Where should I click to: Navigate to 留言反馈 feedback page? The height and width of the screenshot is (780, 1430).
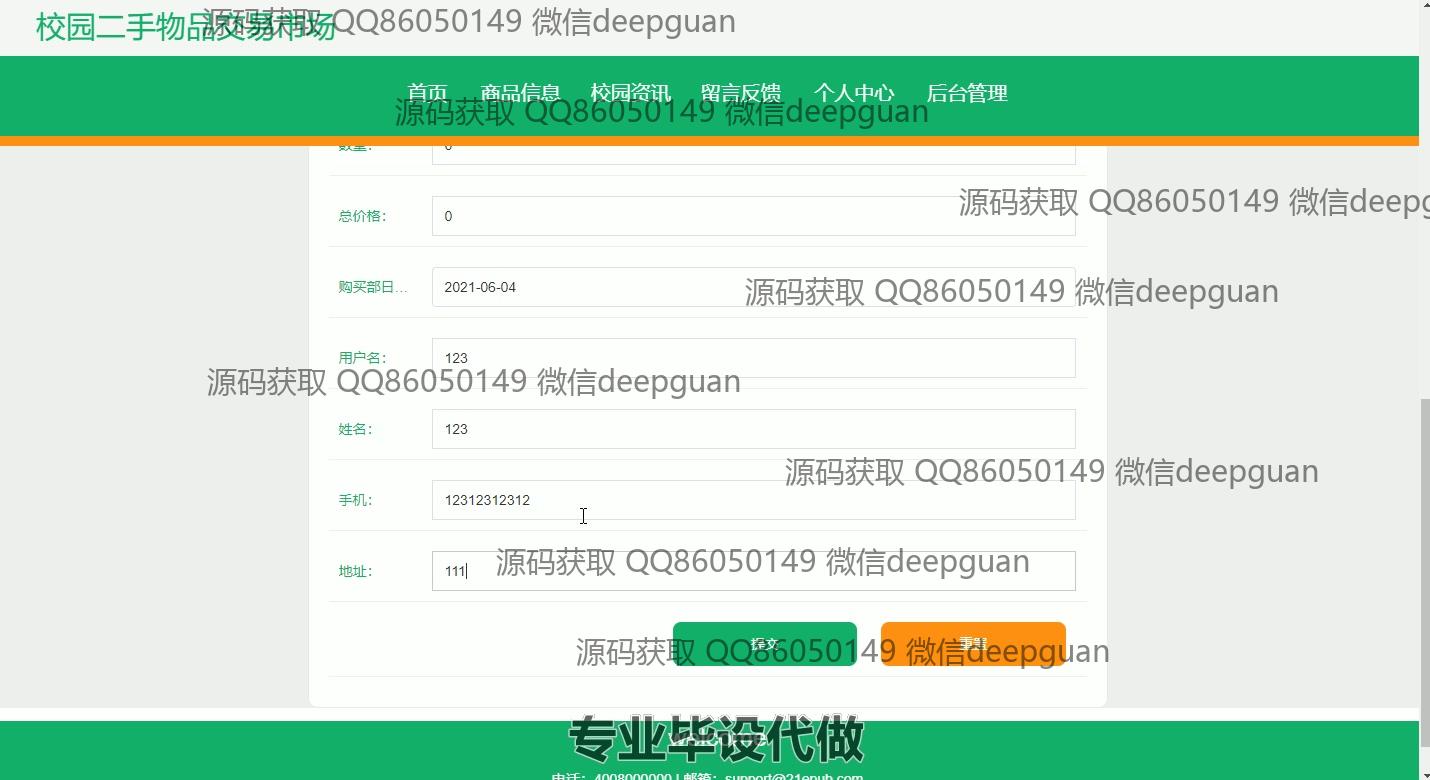tap(741, 93)
